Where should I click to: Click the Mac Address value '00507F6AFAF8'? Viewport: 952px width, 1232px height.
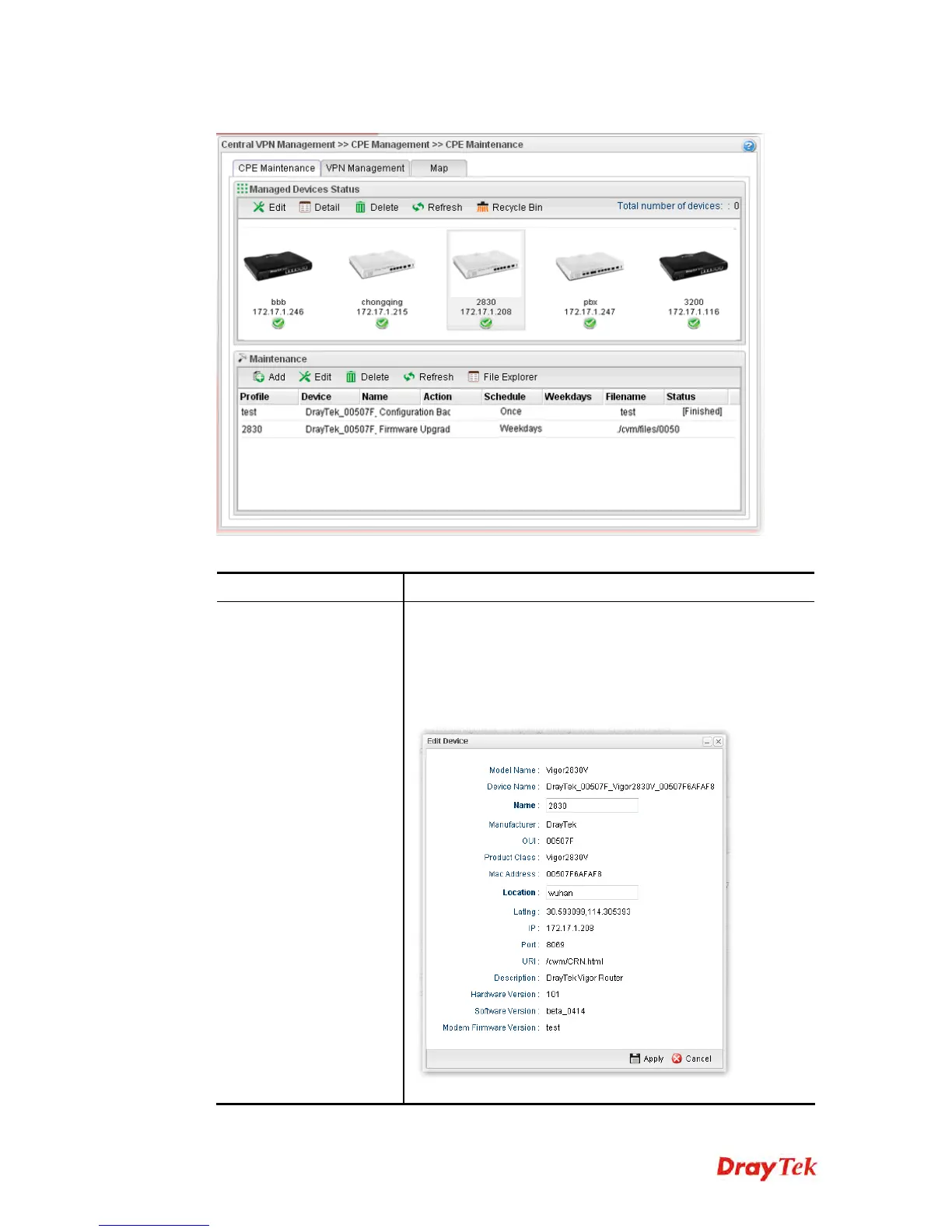574,874
